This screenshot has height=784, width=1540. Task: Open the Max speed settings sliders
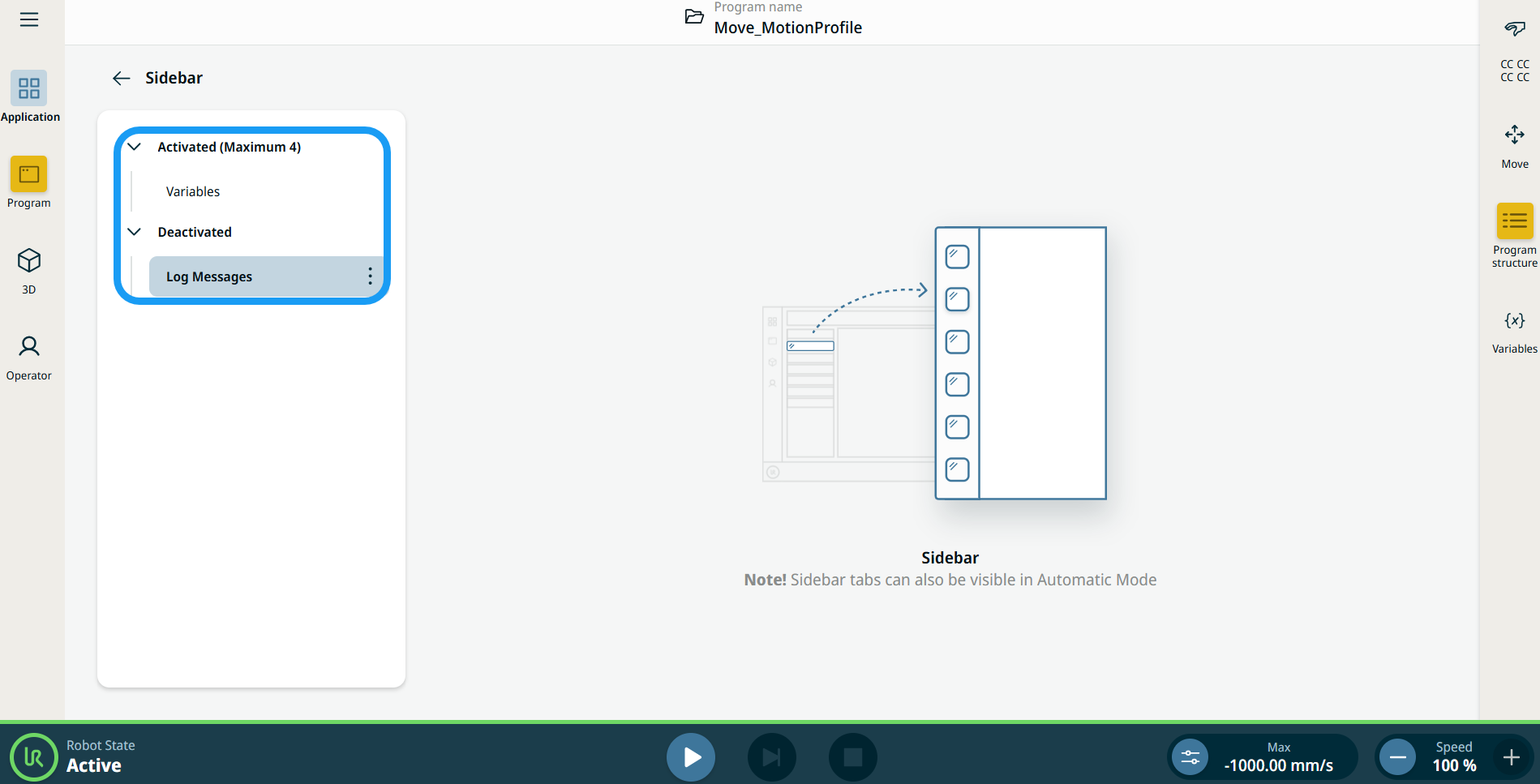(1190, 757)
